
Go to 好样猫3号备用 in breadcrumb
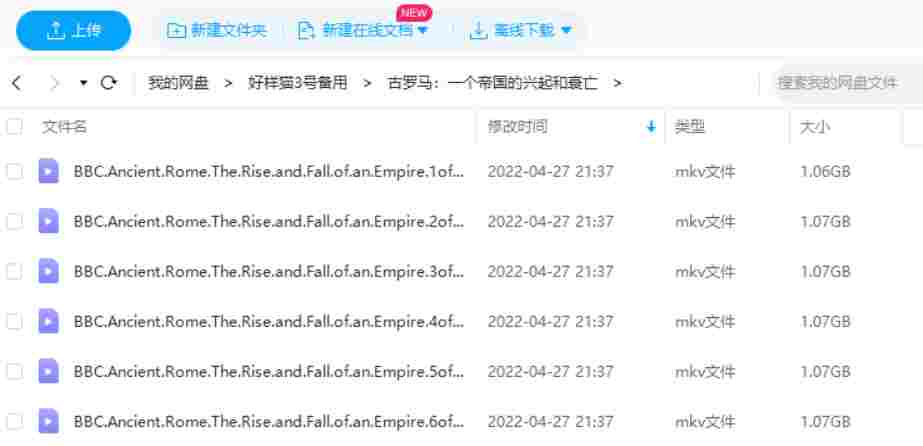tap(297, 83)
